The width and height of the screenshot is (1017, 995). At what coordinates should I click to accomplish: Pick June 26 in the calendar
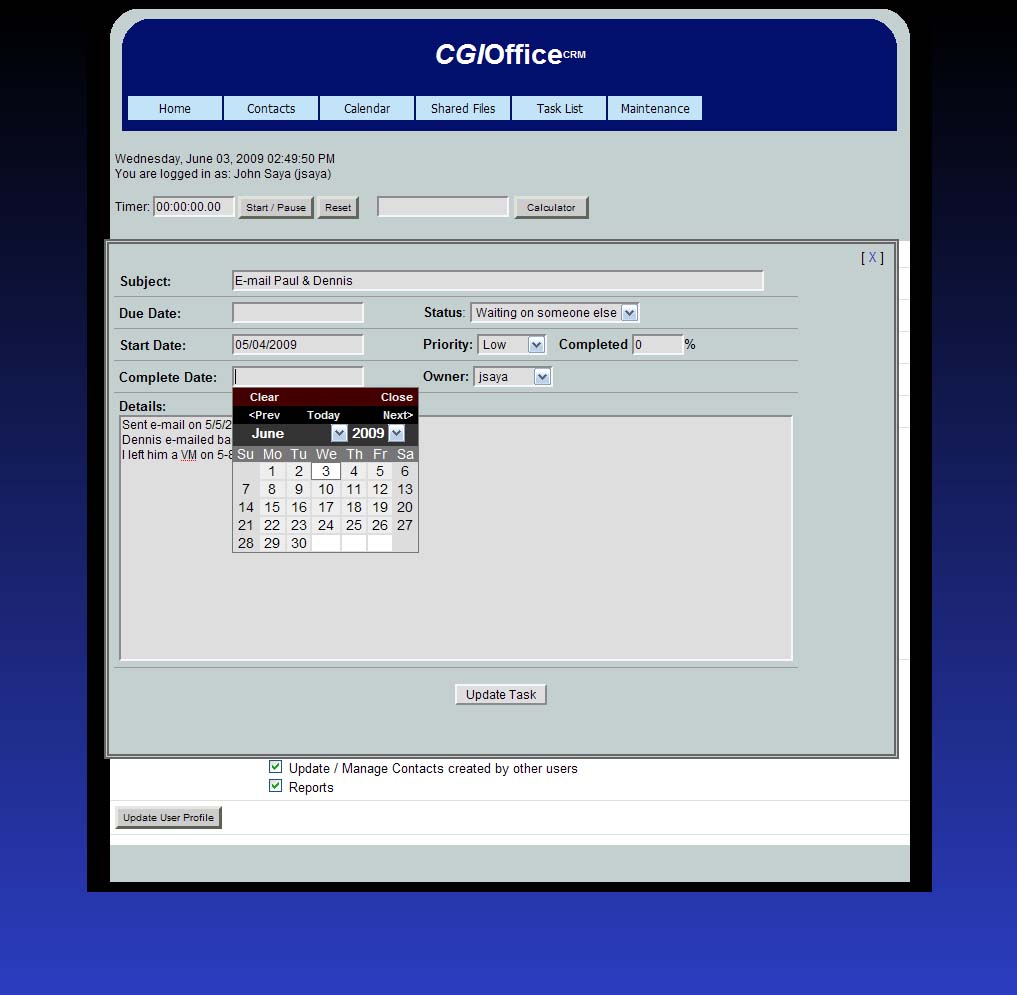[x=380, y=525]
